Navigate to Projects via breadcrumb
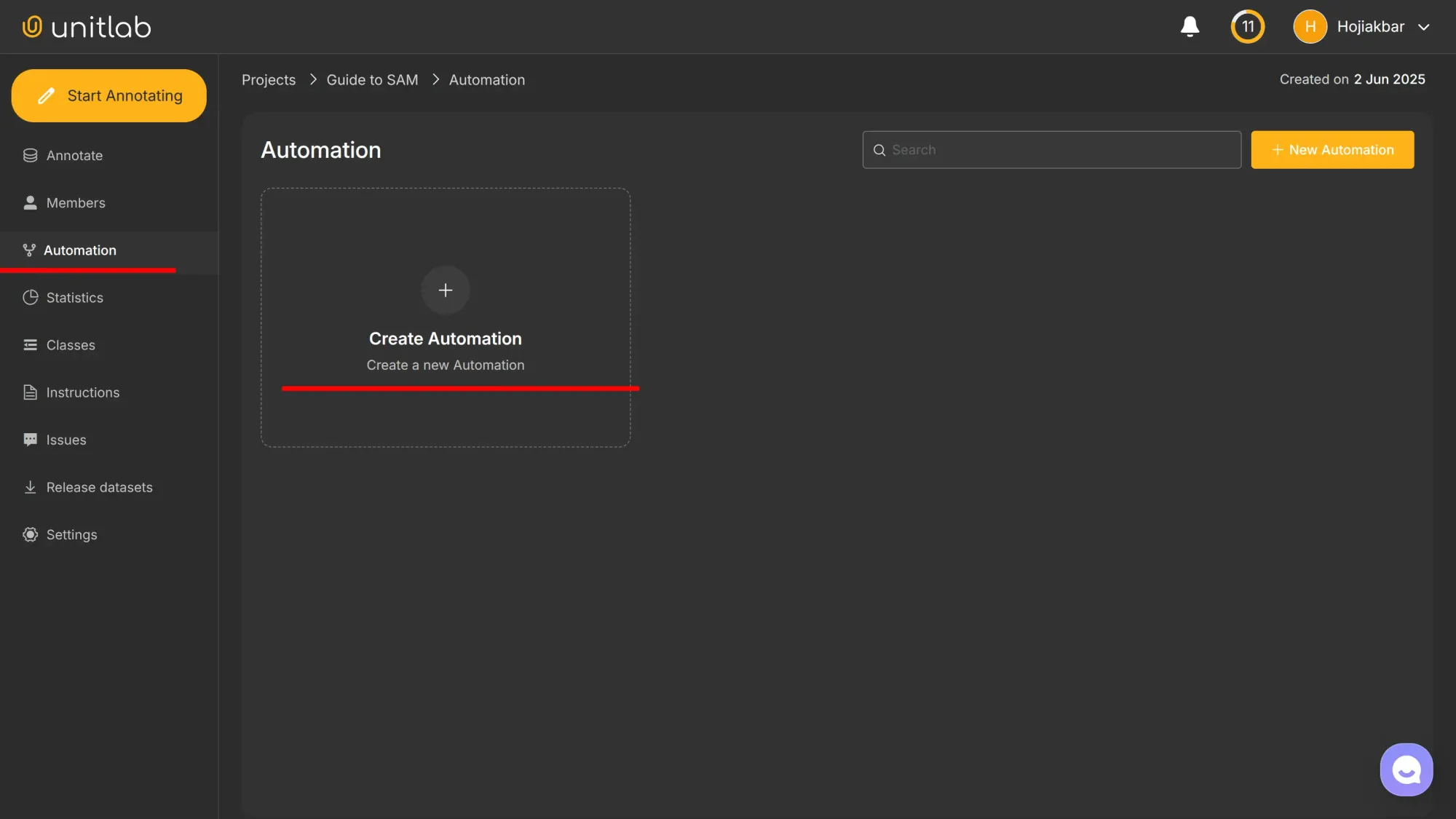The height and width of the screenshot is (819, 1456). 268,79
